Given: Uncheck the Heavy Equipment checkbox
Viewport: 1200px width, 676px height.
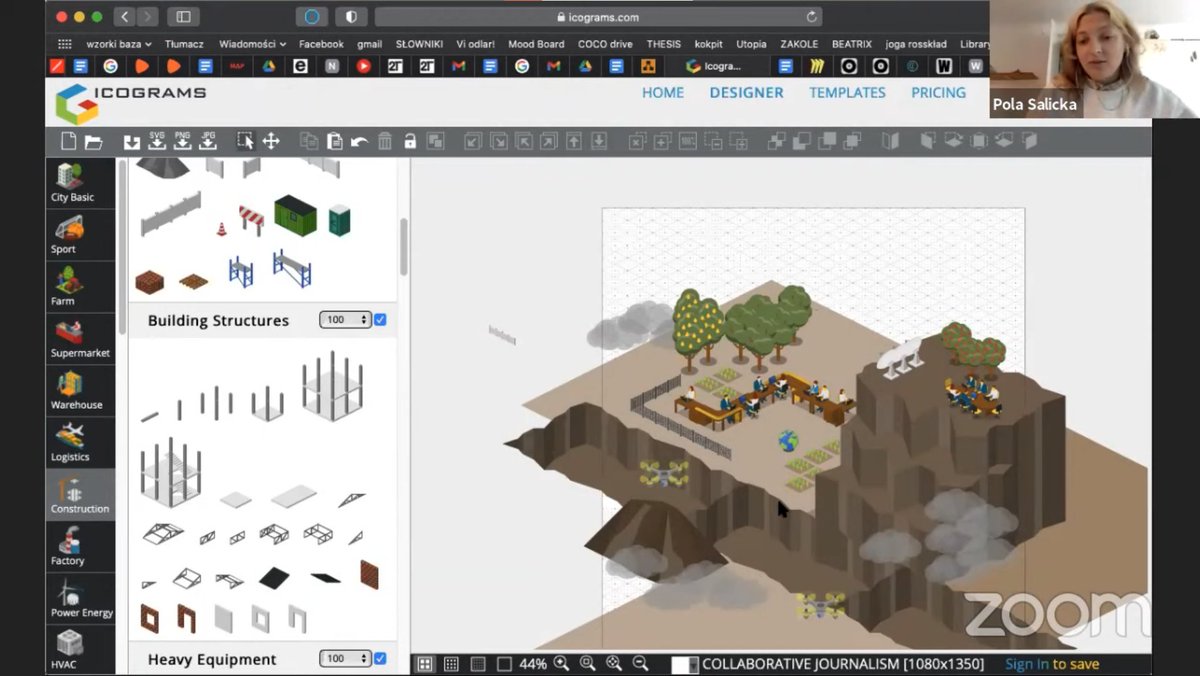Looking at the screenshot, I should (380, 658).
